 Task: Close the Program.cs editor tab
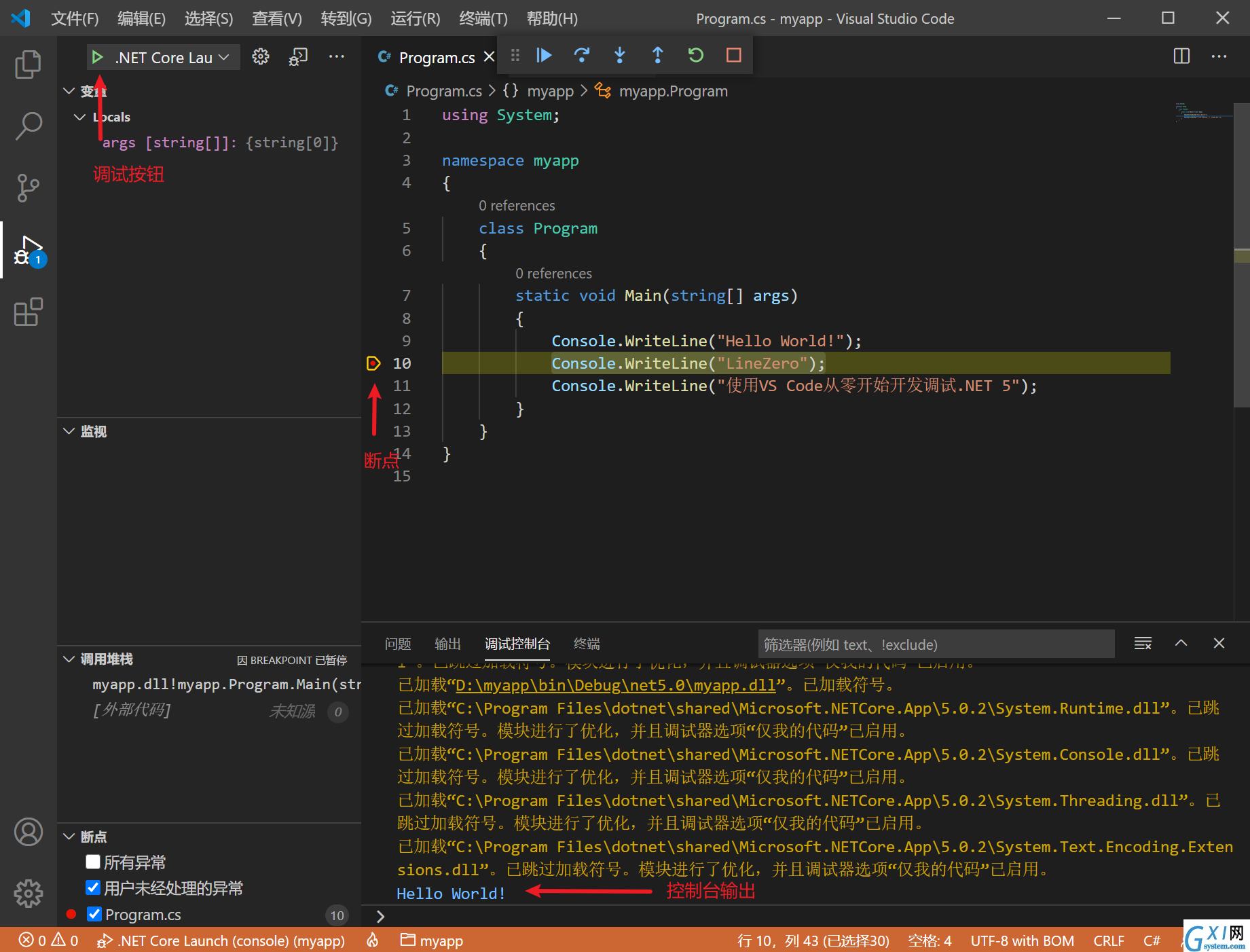489,57
